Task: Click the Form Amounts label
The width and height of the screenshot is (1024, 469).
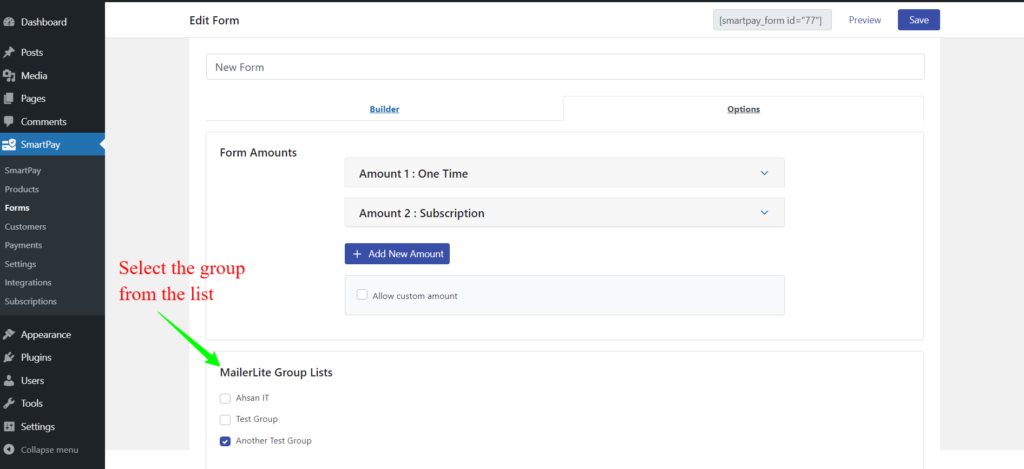Action: [x=259, y=153]
